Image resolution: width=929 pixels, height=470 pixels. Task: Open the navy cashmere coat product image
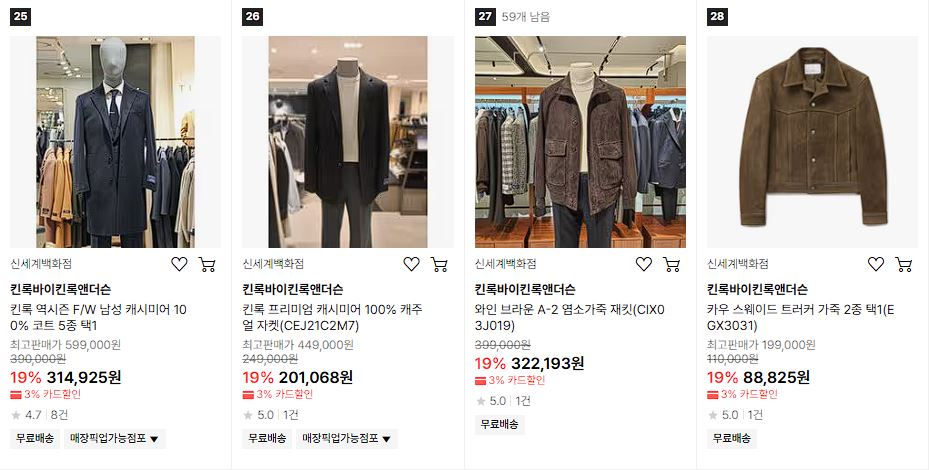pyautogui.click(x=116, y=142)
